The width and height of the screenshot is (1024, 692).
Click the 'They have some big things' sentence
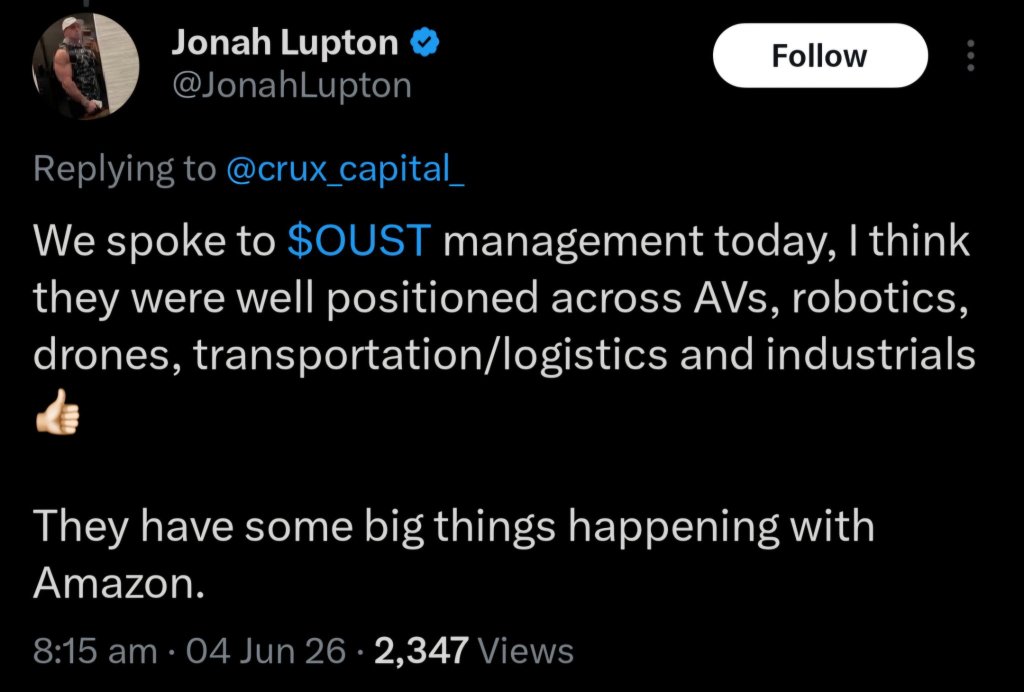click(x=294, y=526)
